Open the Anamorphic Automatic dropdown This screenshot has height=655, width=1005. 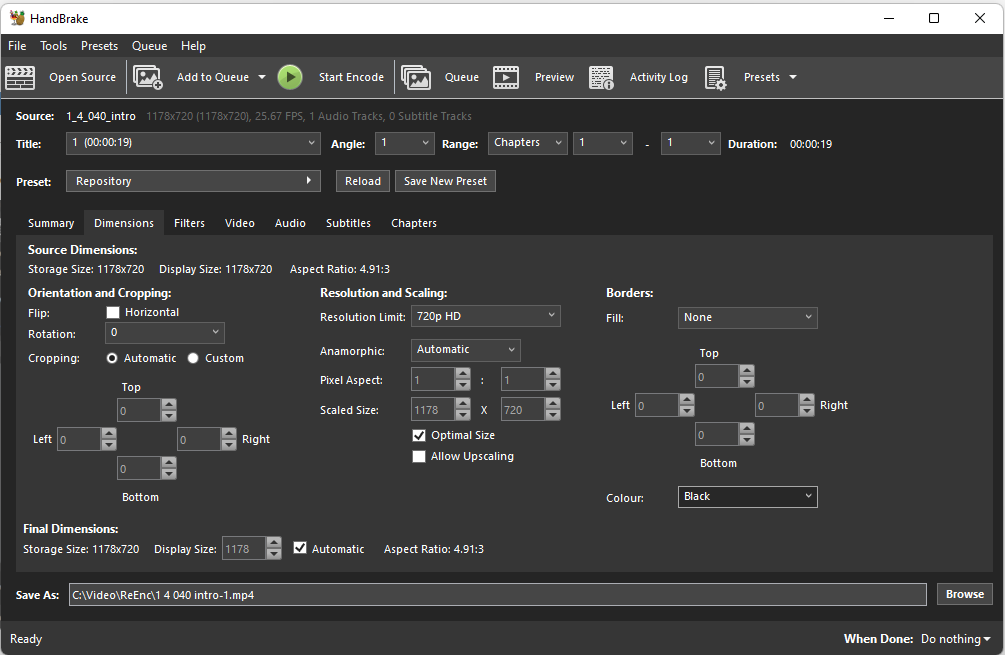tap(465, 350)
